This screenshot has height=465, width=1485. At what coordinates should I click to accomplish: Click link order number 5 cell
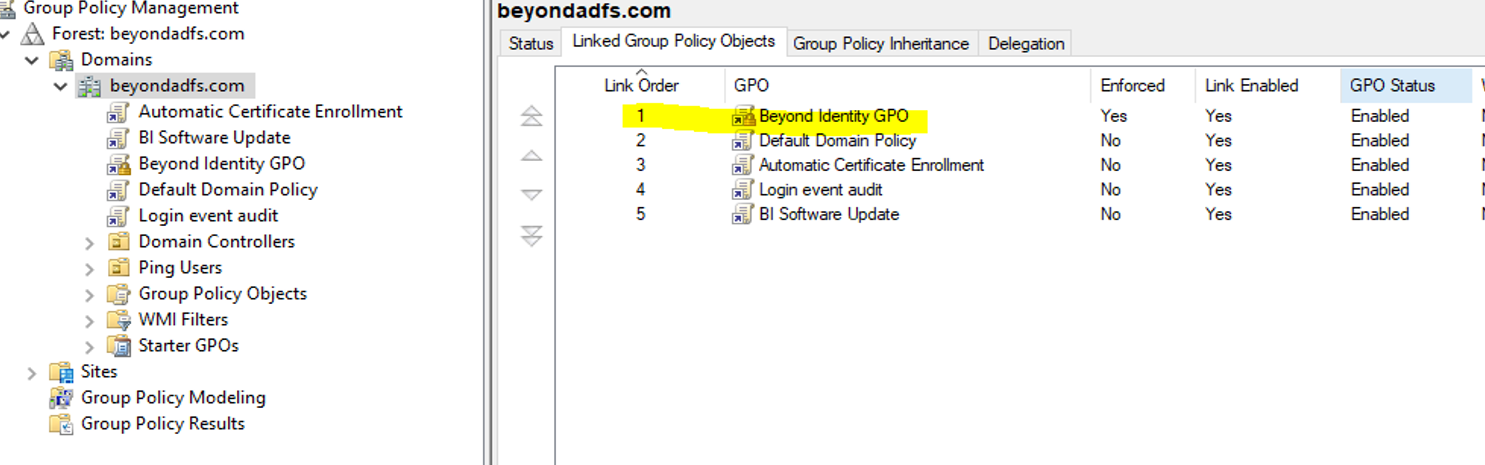(x=641, y=214)
